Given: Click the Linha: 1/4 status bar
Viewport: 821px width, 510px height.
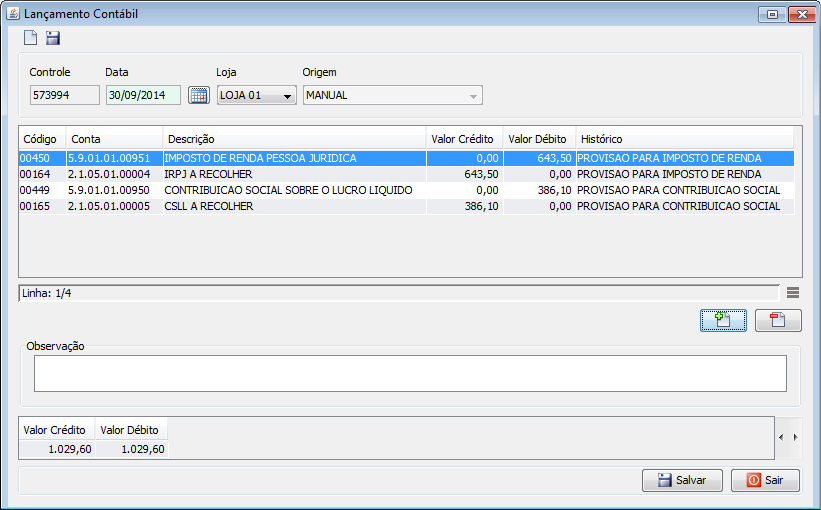Looking at the screenshot, I should pyautogui.click(x=399, y=293).
